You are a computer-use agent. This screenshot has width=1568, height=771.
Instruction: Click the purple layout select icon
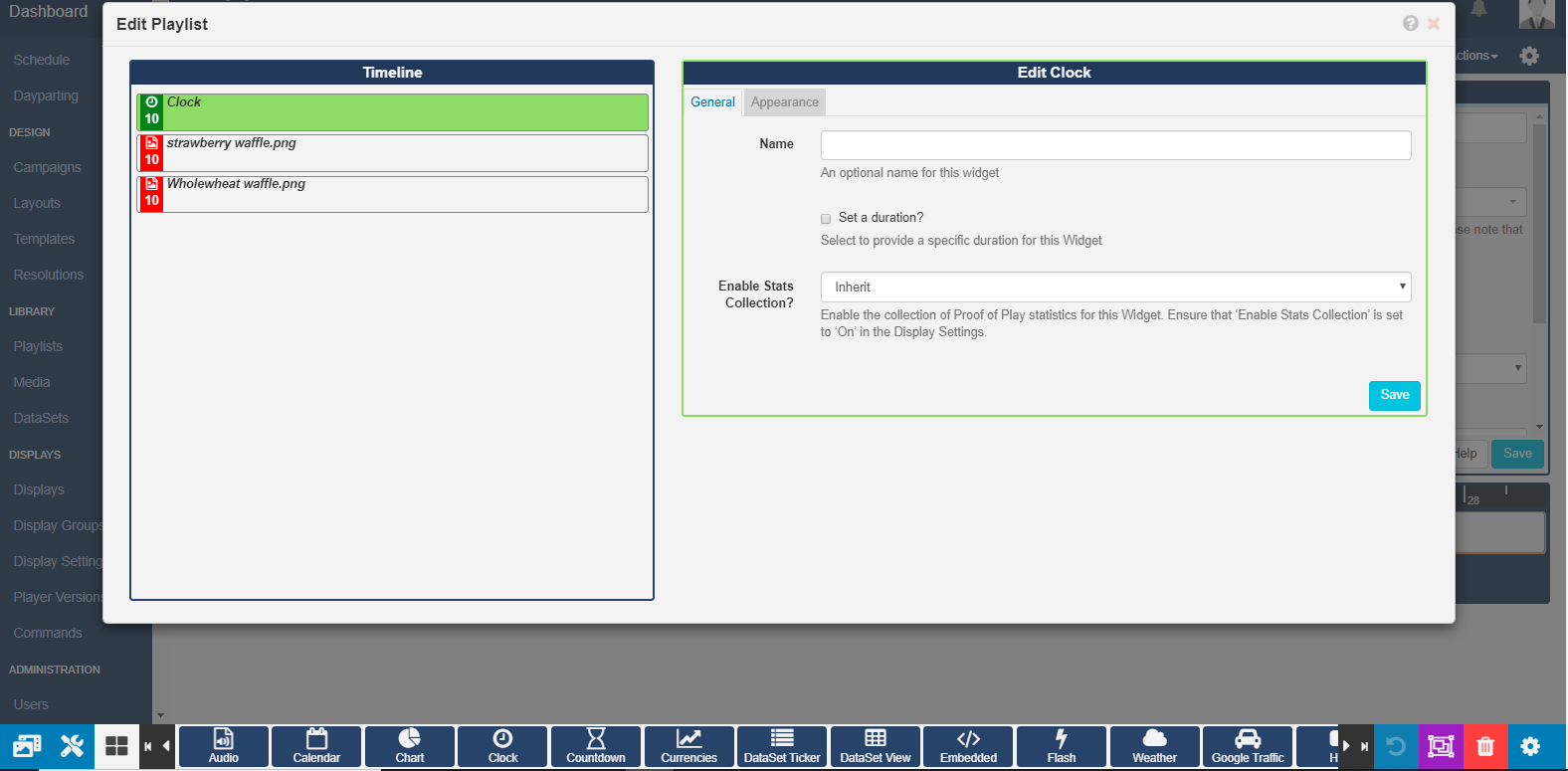tap(1441, 746)
